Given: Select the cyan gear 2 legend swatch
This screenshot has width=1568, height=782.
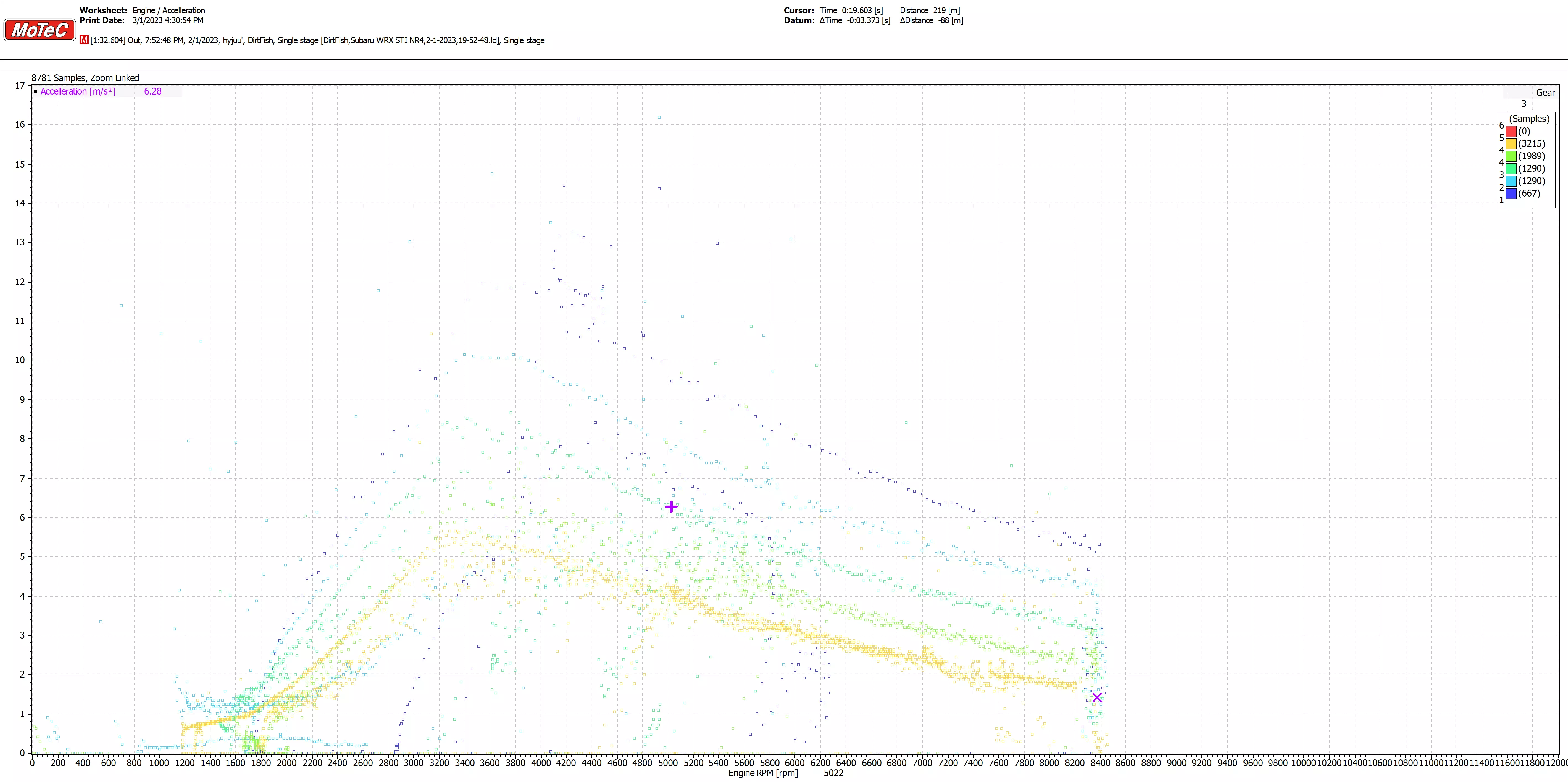Looking at the screenshot, I should [x=1511, y=181].
